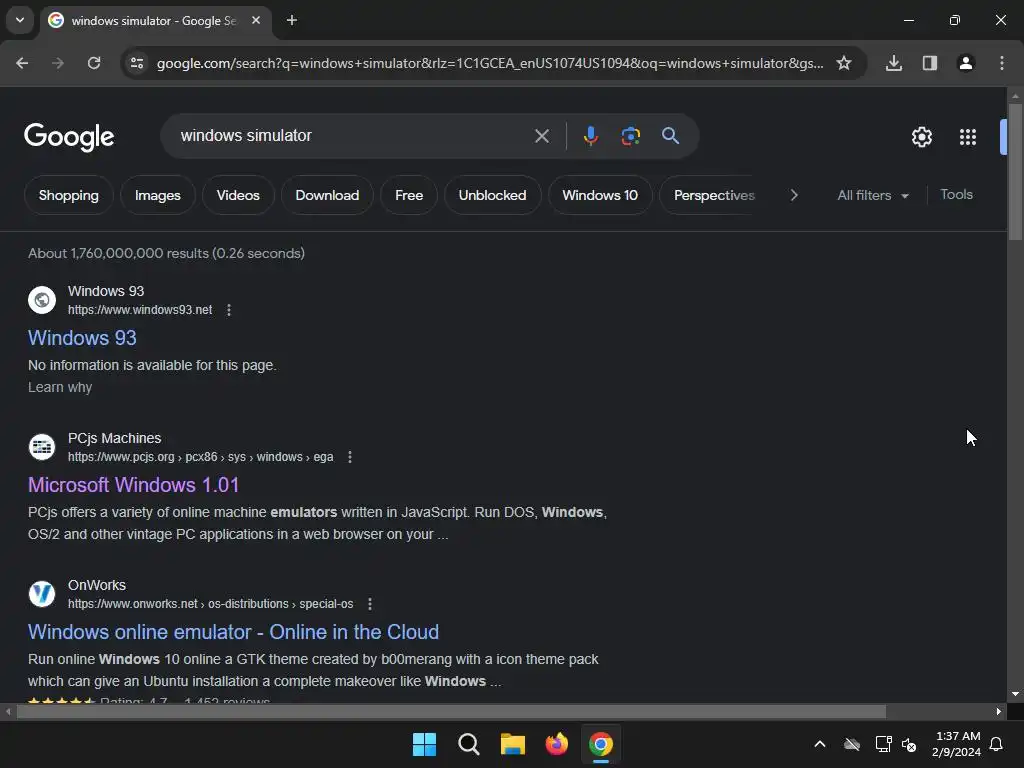The height and width of the screenshot is (768, 1024).
Task: Click horizontal scrollbar right arrow
Action: [x=999, y=711]
